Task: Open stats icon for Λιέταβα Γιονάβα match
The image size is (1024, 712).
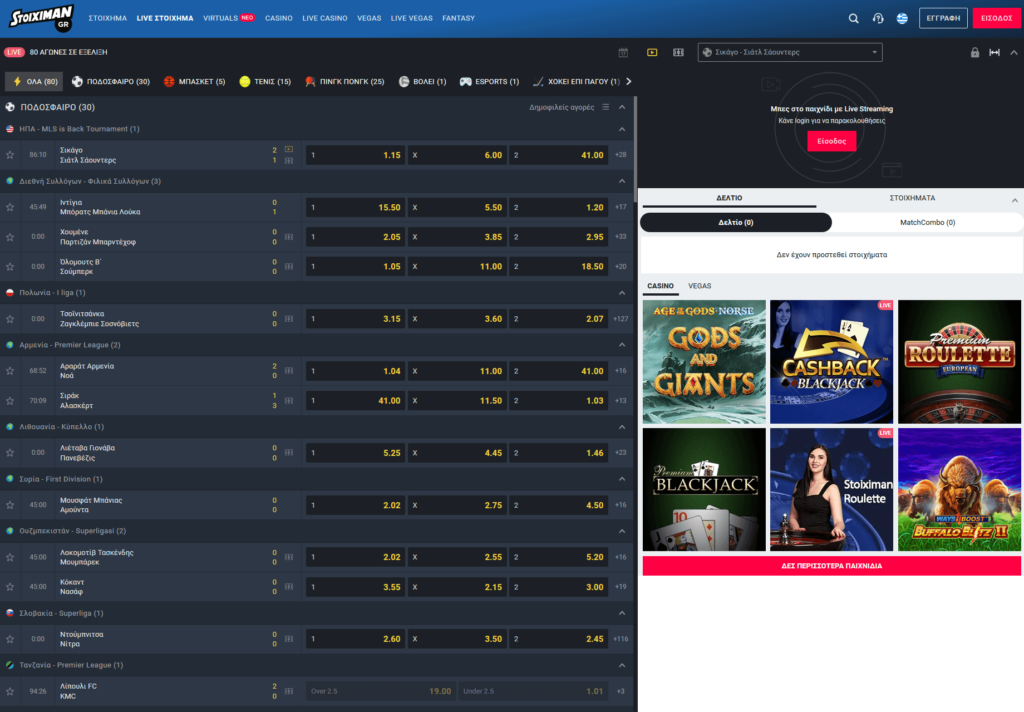Action: coord(289,453)
